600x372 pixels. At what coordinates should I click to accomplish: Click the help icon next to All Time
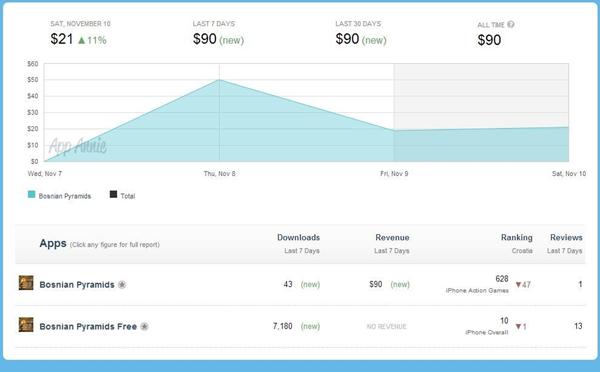point(510,24)
